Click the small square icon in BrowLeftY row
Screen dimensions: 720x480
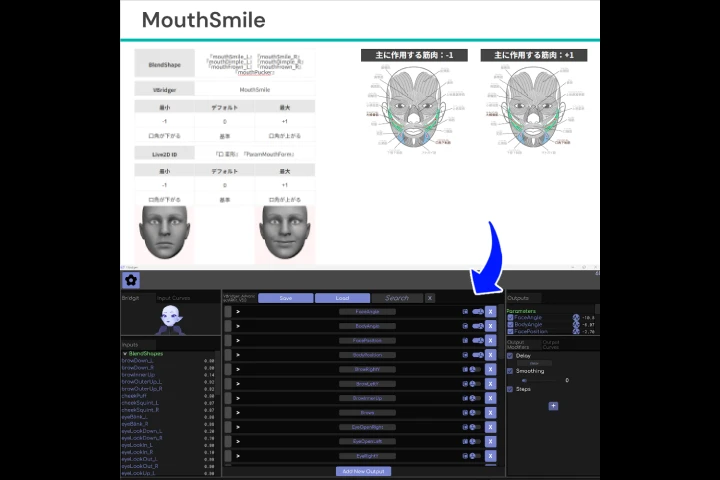coord(465,384)
